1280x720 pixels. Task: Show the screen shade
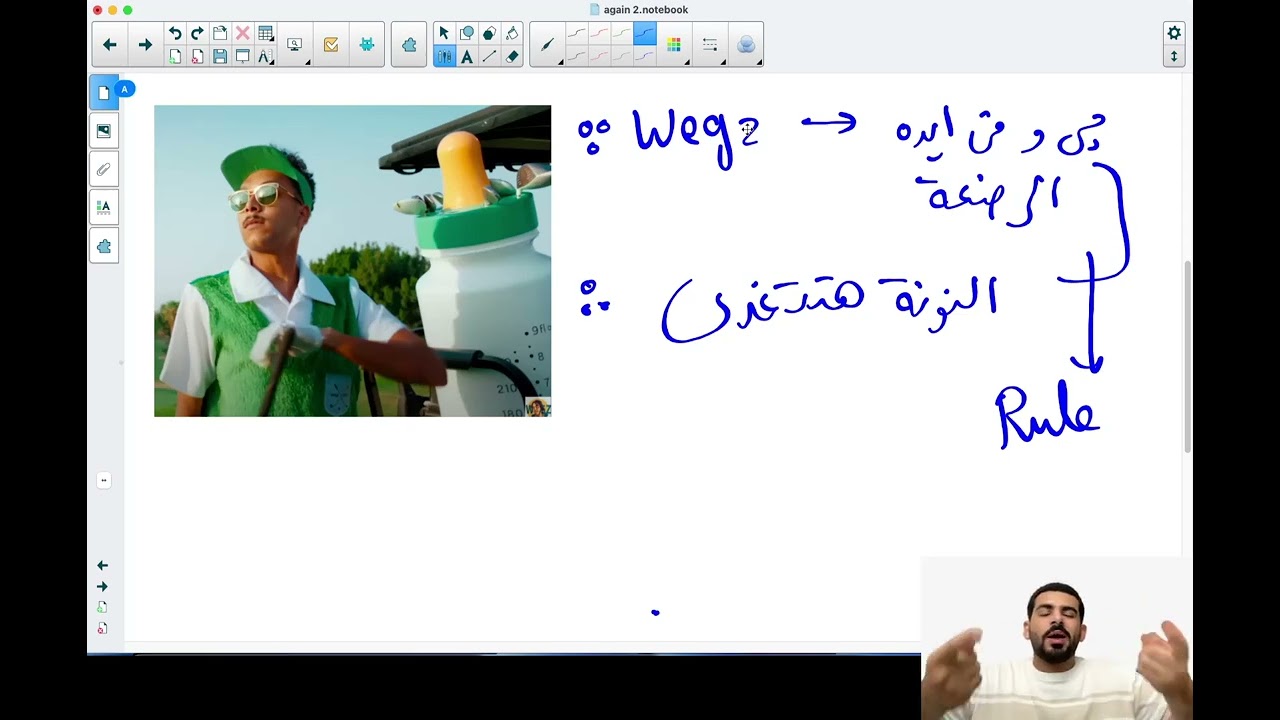point(242,56)
